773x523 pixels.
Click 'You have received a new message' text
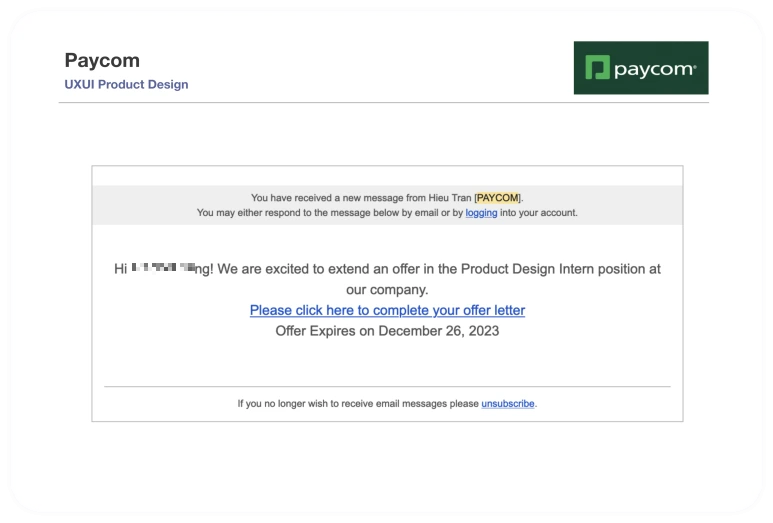(x=326, y=198)
